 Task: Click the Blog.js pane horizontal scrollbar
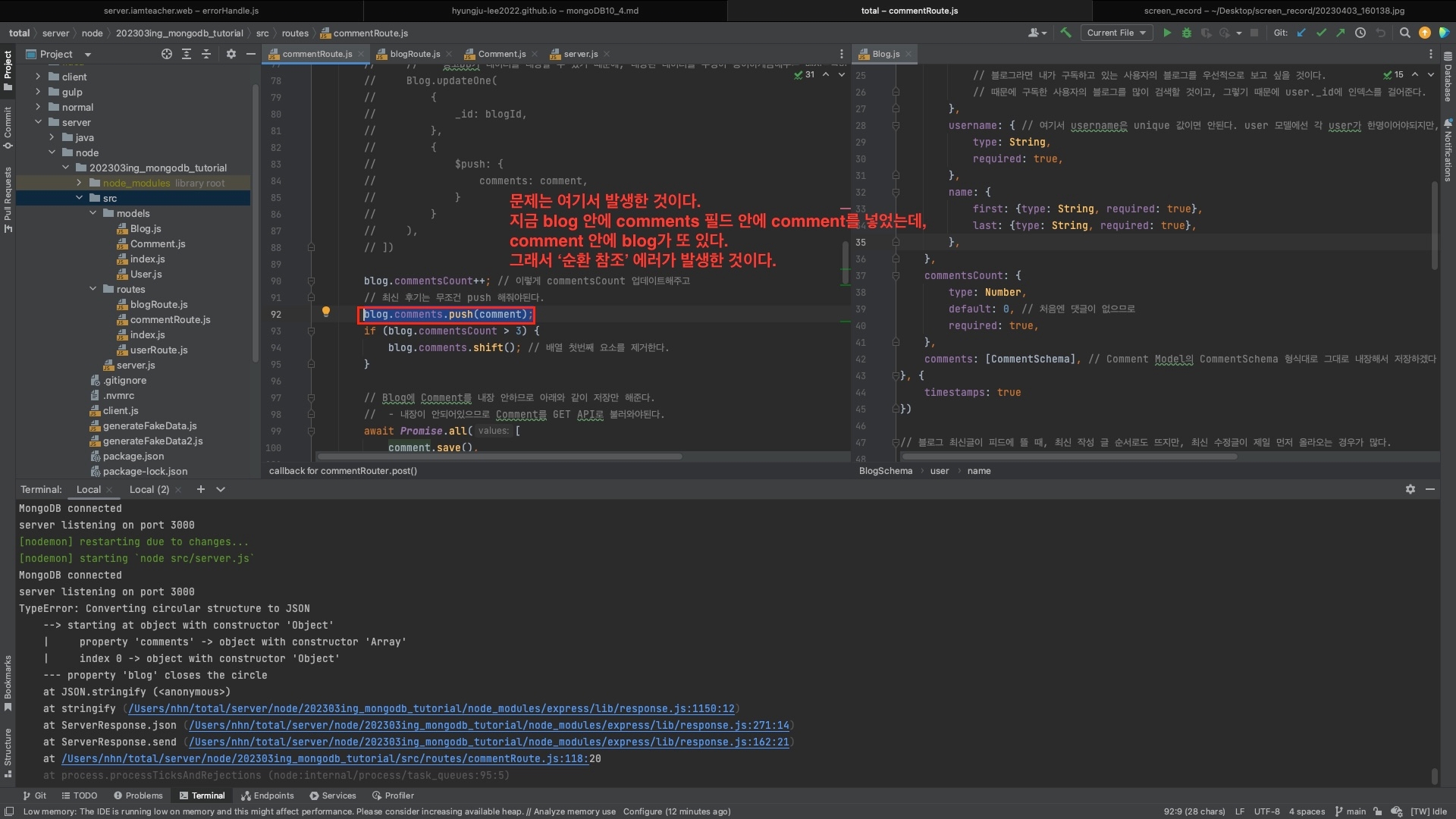pos(1069,457)
